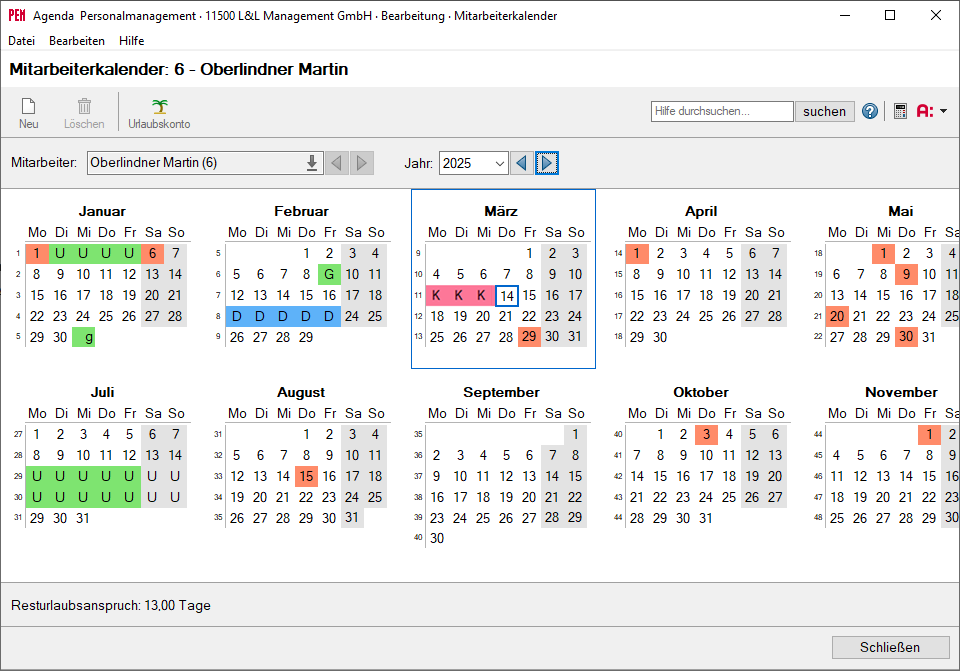Open the calculator icon in toolbar

point(900,111)
